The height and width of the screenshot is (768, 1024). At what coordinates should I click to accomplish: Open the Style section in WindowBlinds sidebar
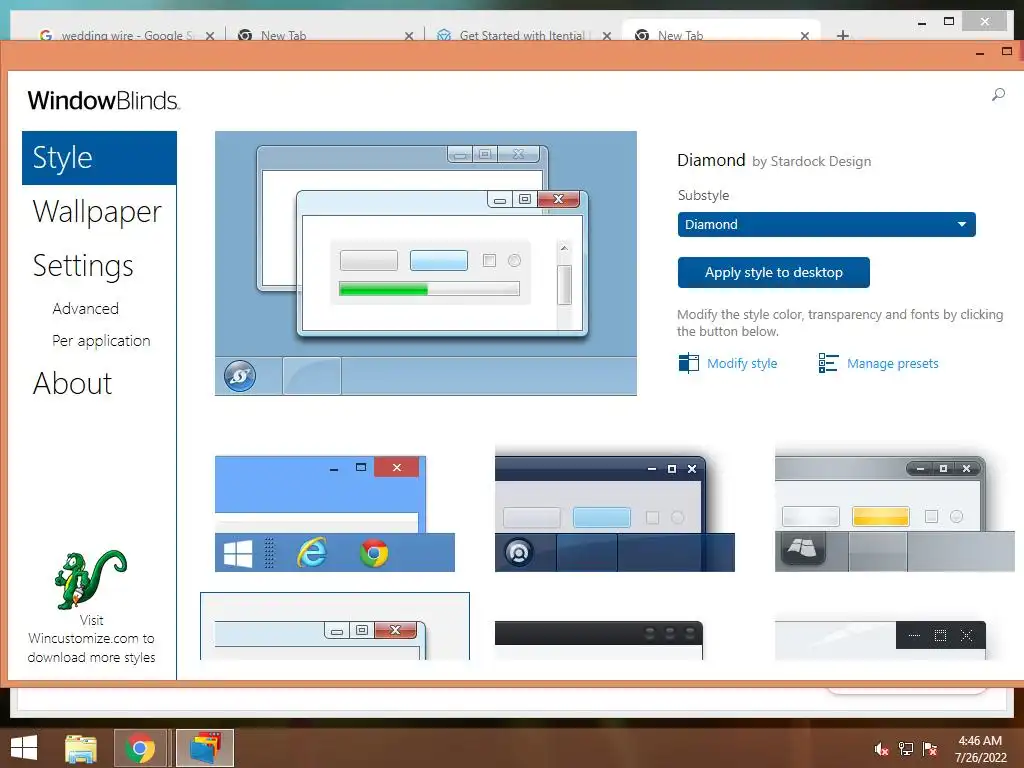click(x=99, y=158)
